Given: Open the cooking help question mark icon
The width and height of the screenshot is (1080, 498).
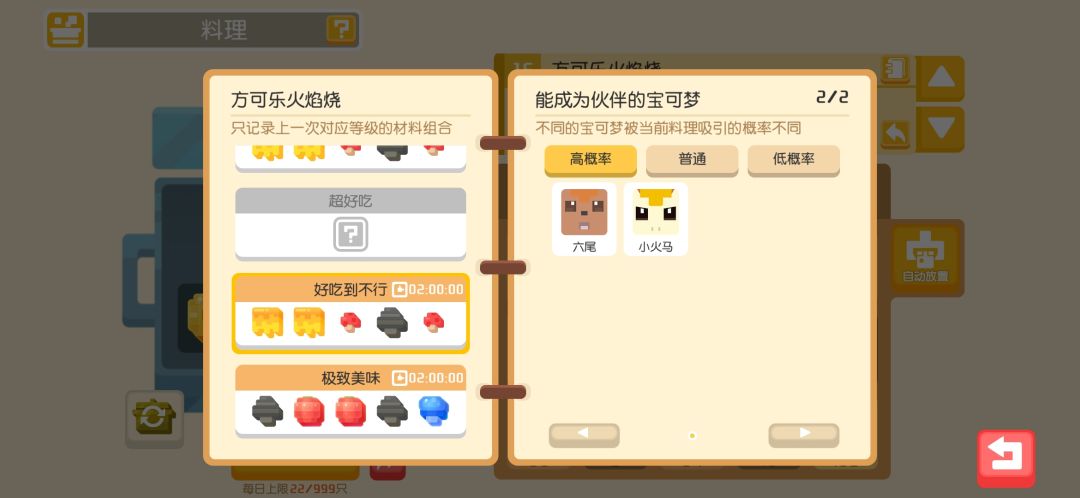Looking at the screenshot, I should point(342,30).
